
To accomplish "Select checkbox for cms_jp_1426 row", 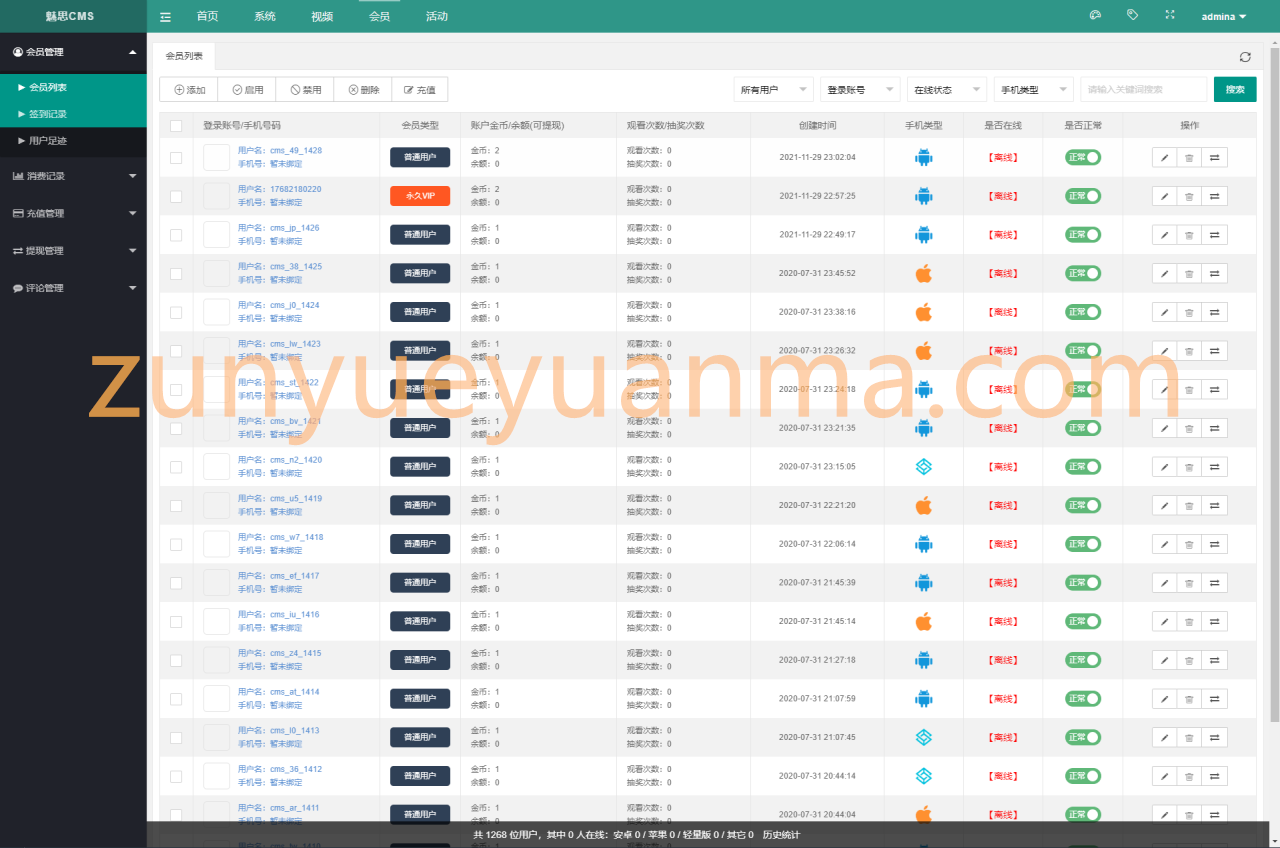I will [176, 235].
